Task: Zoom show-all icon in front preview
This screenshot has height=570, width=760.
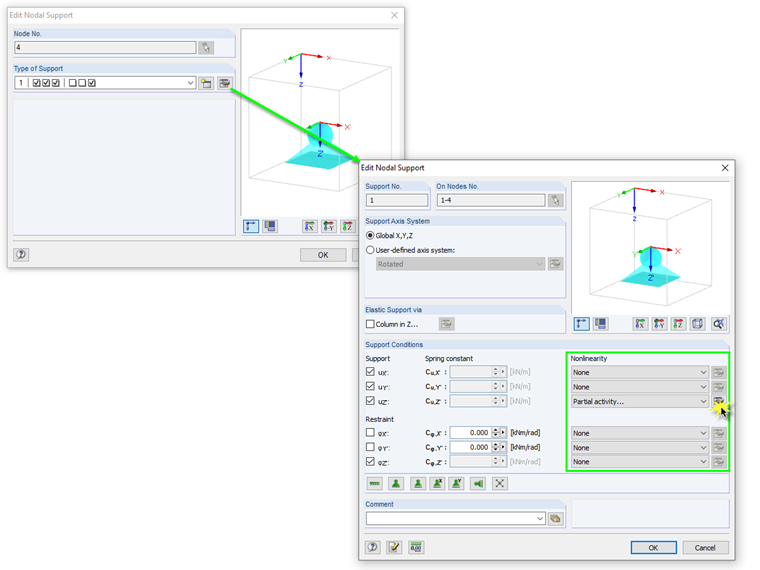Action: pos(718,324)
